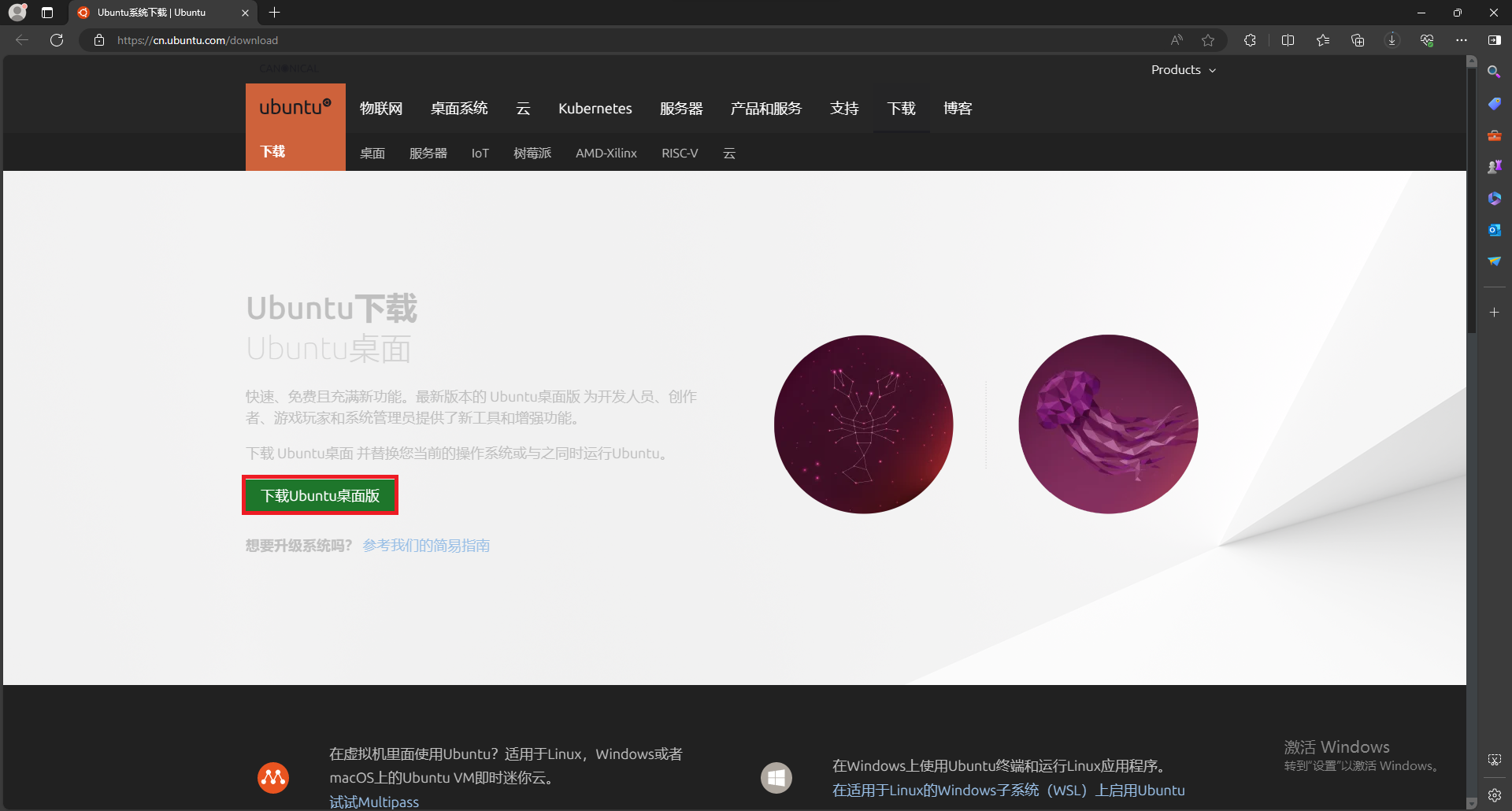
Task: Click the purple jellyfish circle image
Action: click(x=1108, y=424)
